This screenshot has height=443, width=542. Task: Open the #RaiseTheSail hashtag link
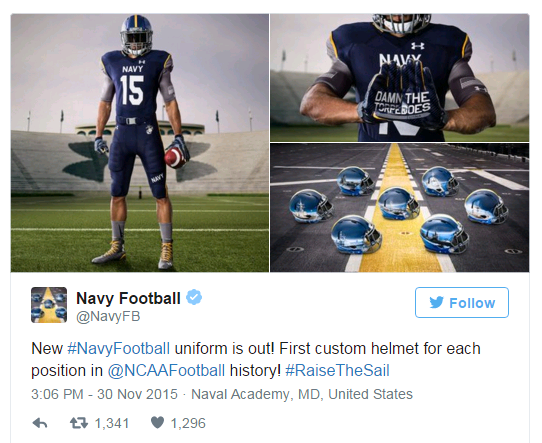click(x=337, y=371)
